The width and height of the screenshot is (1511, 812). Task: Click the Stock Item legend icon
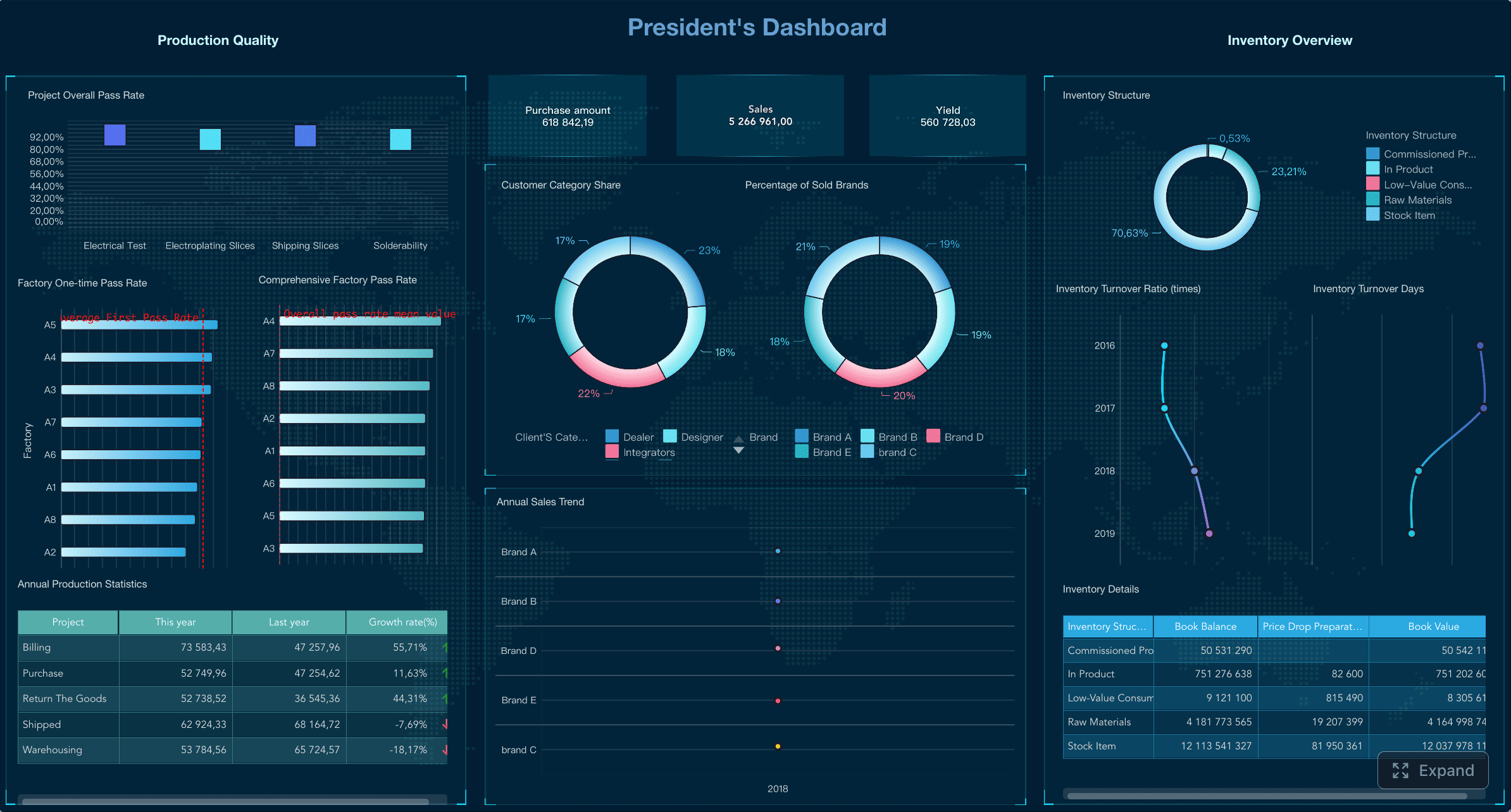point(1372,214)
